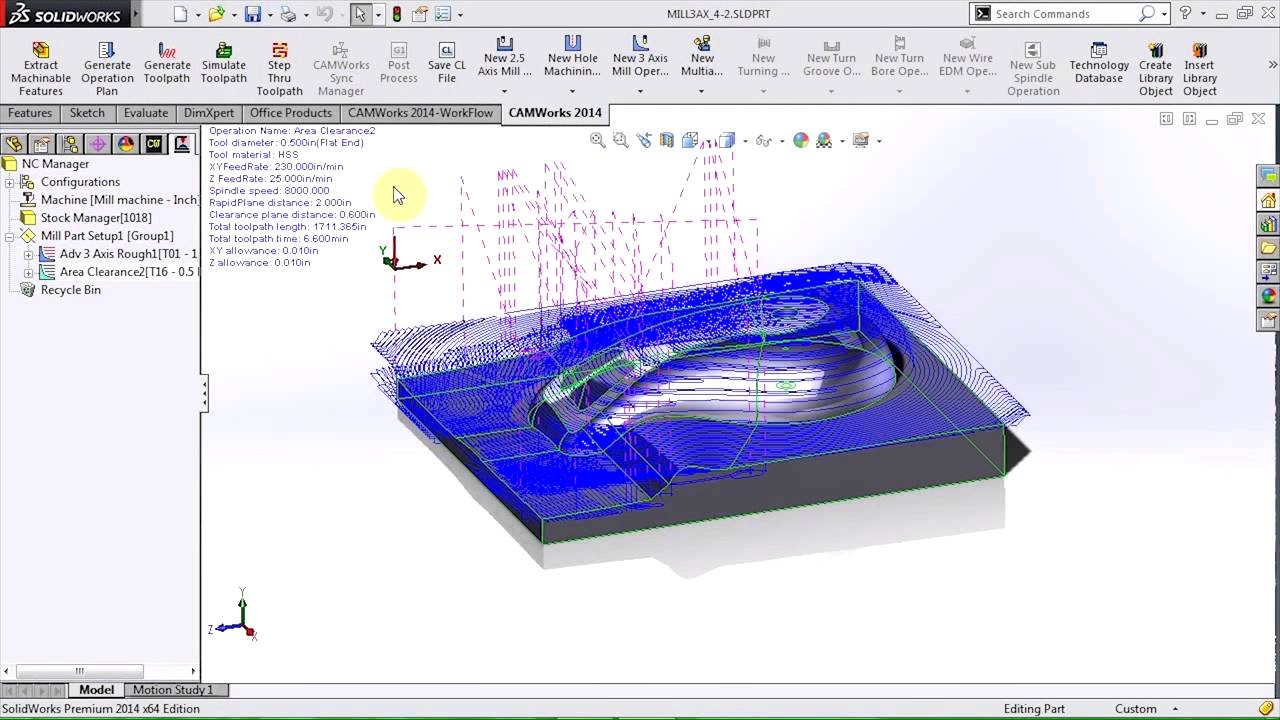Image resolution: width=1280 pixels, height=720 pixels.
Task: Open New 3 Axis Mill dropdown arrow
Action: 640,91
